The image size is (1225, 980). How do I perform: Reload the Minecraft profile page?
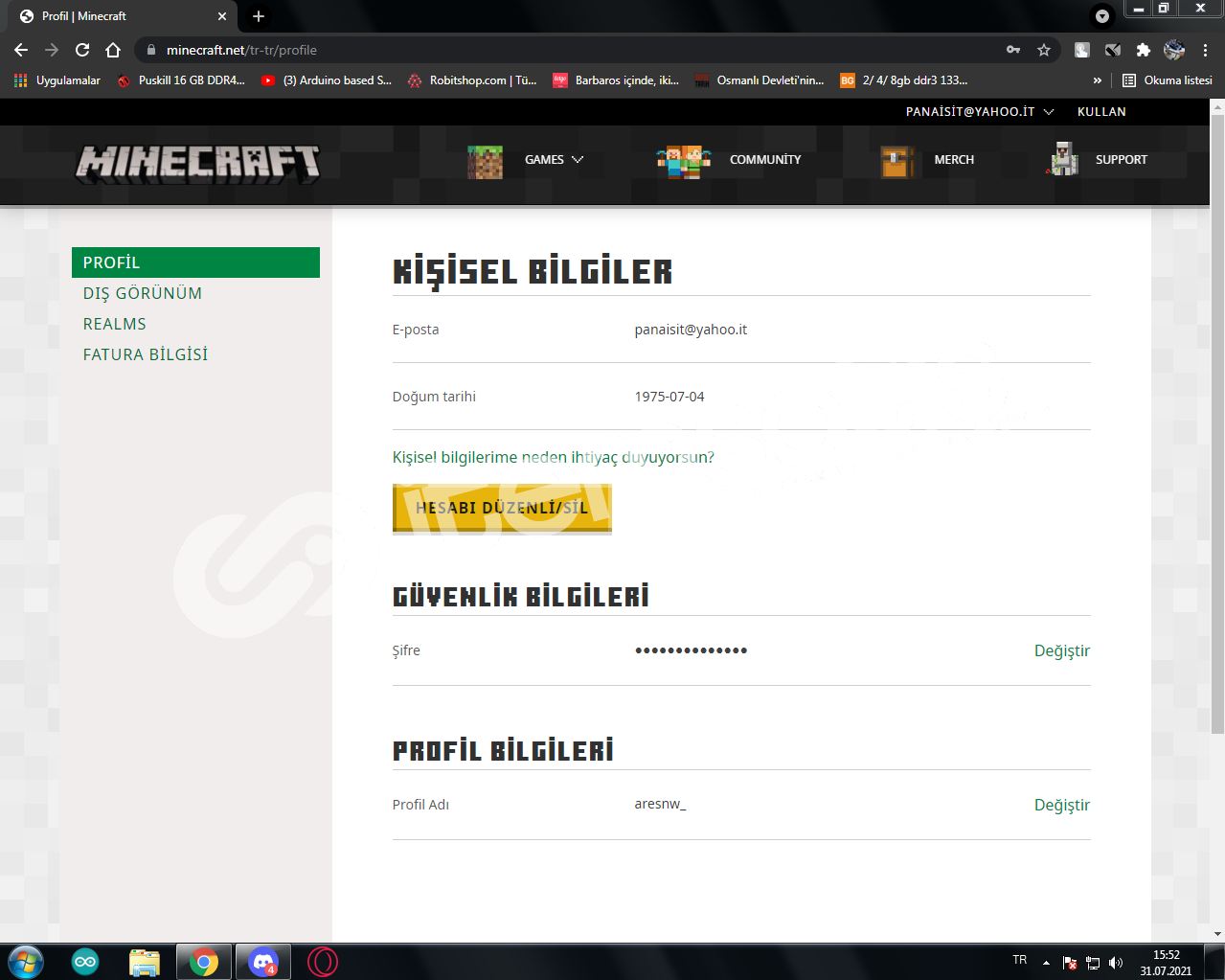point(82,50)
